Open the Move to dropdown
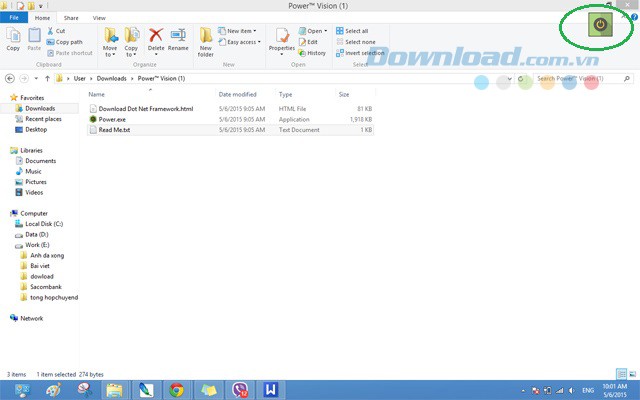Viewport: 640px width, 400px height. (x=110, y=40)
